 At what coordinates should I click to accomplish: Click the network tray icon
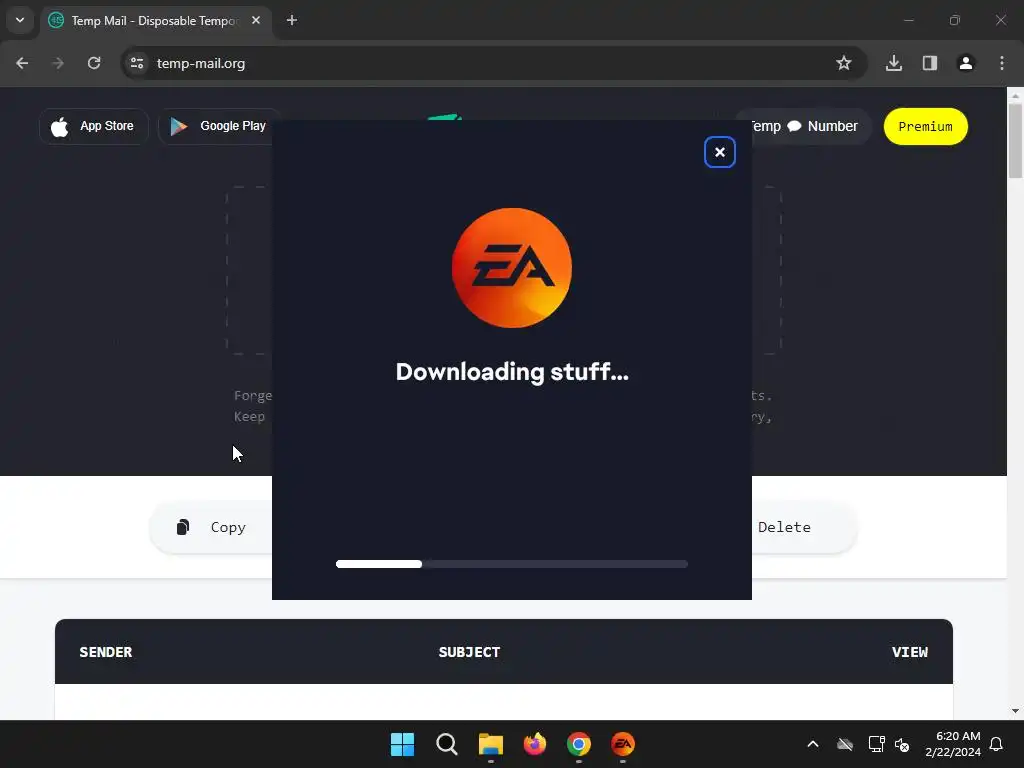[x=876, y=744]
